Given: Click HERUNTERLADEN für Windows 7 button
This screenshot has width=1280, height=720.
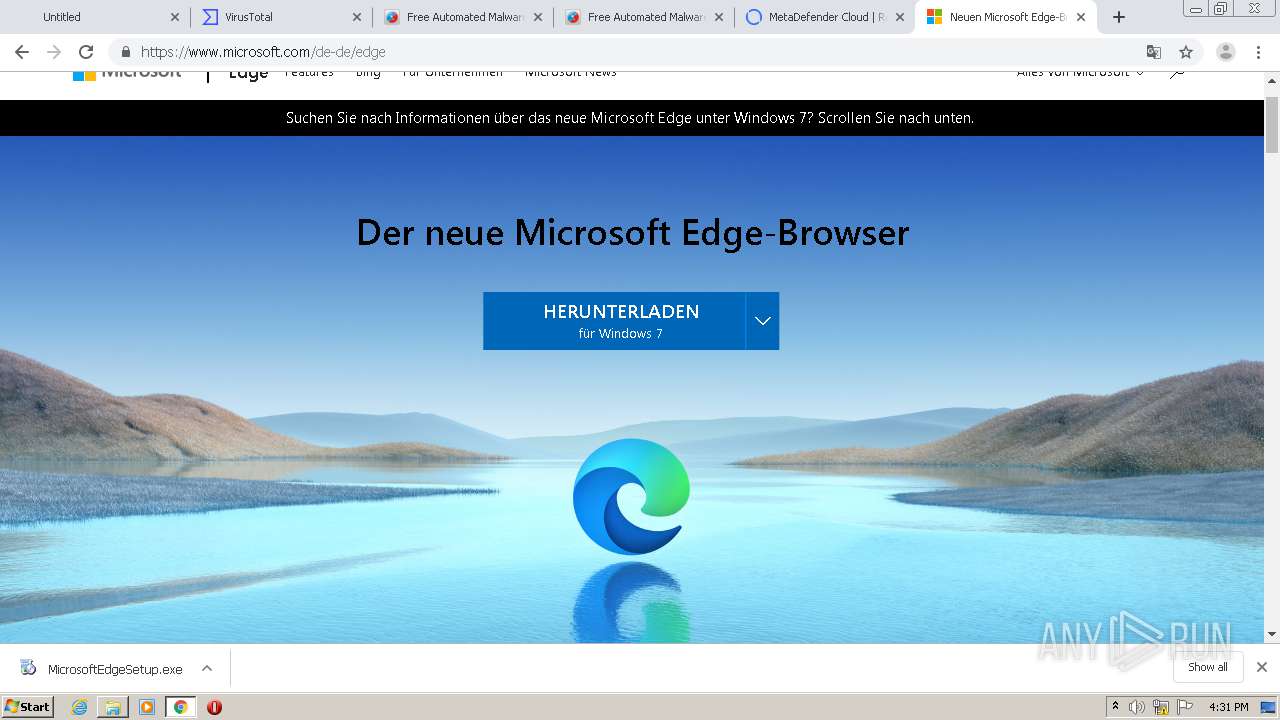Looking at the screenshot, I should click(x=614, y=321).
